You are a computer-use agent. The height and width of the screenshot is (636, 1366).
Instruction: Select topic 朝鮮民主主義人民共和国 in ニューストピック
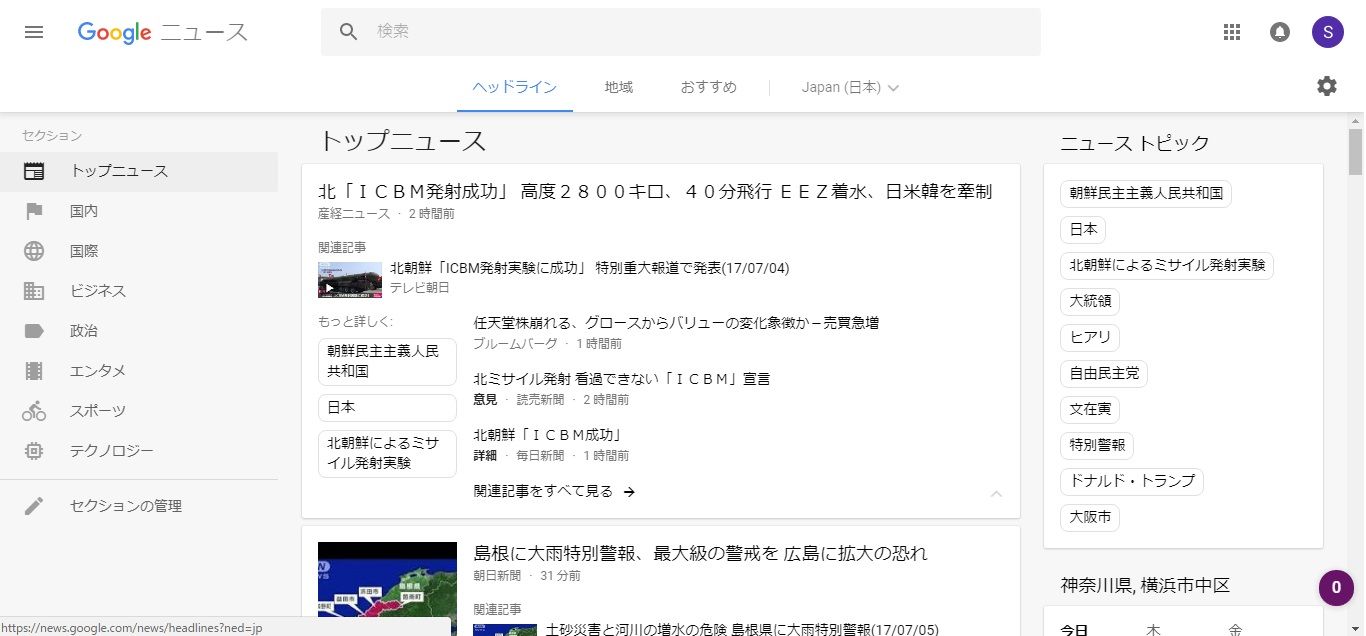pyautogui.click(x=1146, y=193)
